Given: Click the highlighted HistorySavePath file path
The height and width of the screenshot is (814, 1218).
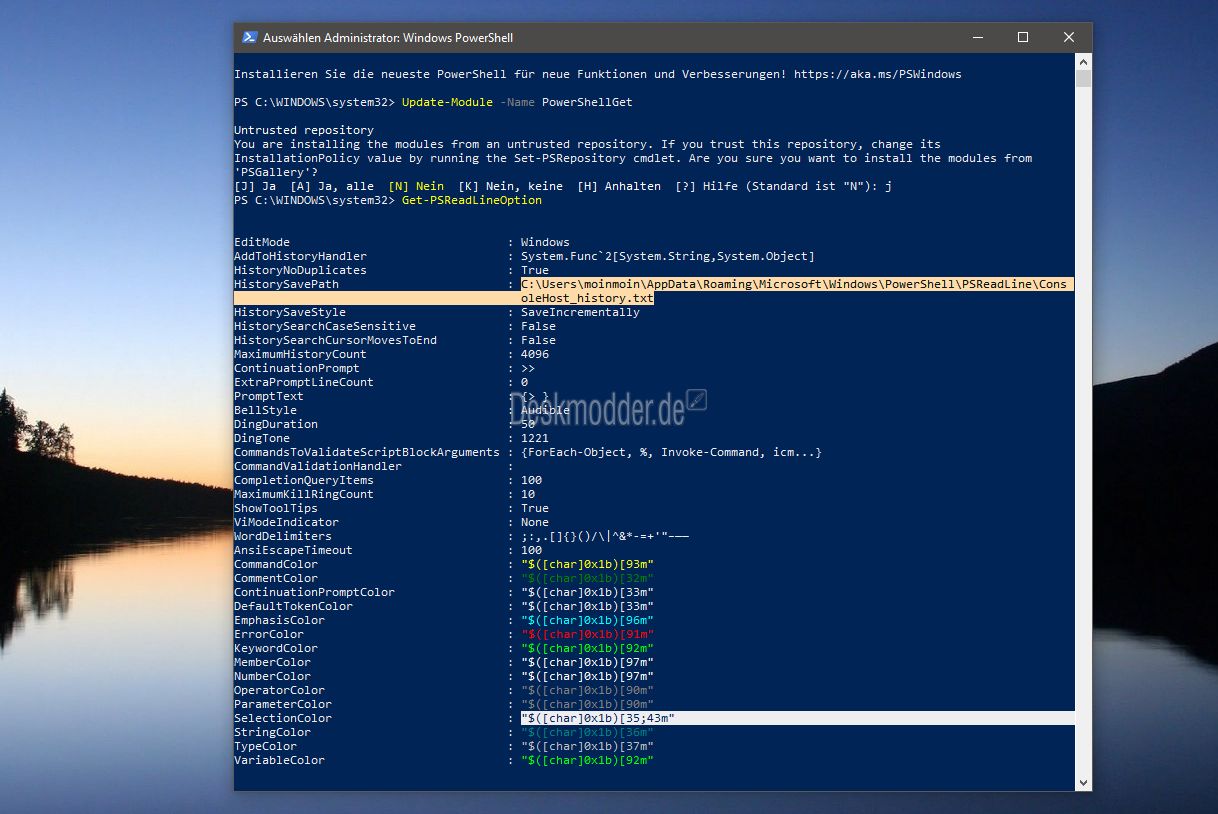Looking at the screenshot, I should pos(795,285).
